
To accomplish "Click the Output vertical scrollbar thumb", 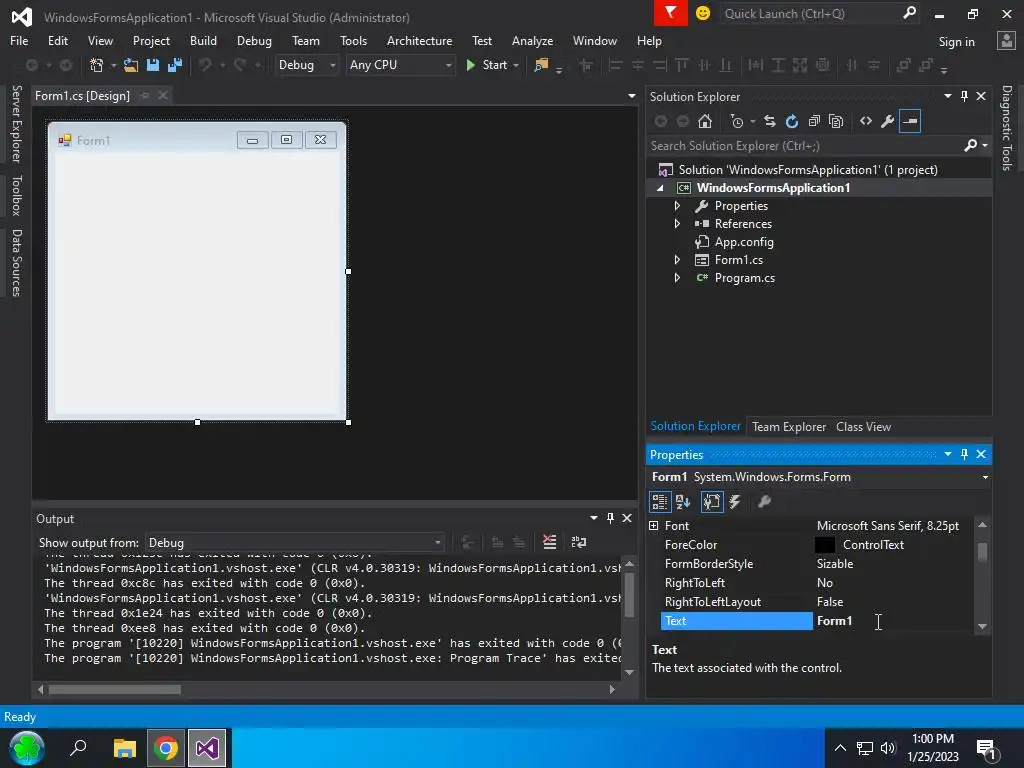I will pos(630,594).
